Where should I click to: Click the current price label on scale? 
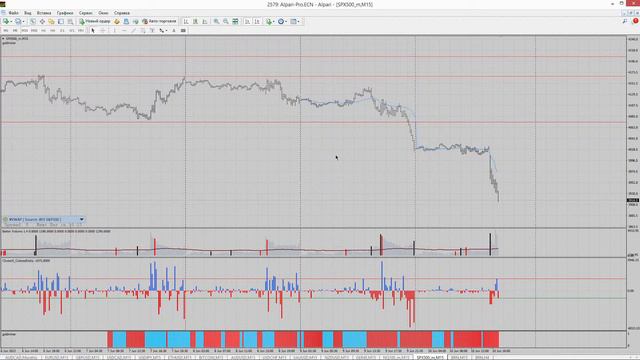[633, 200]
